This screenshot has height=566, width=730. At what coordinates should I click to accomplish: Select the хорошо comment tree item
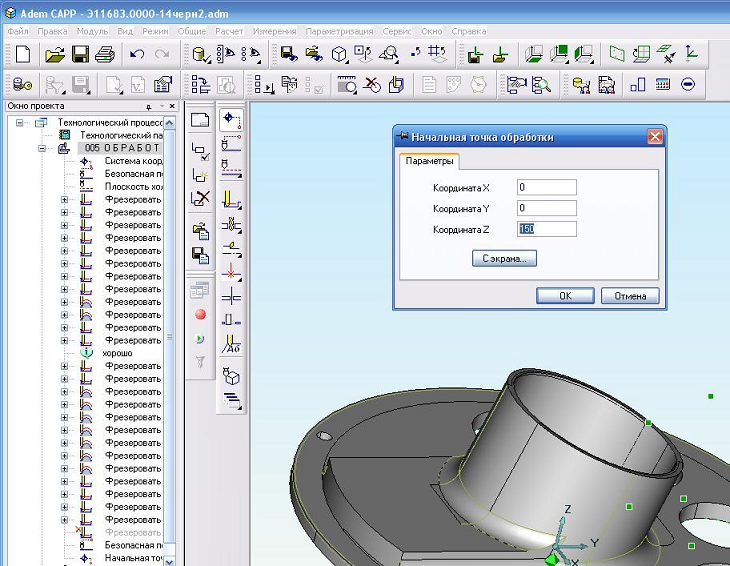(117, 353)
